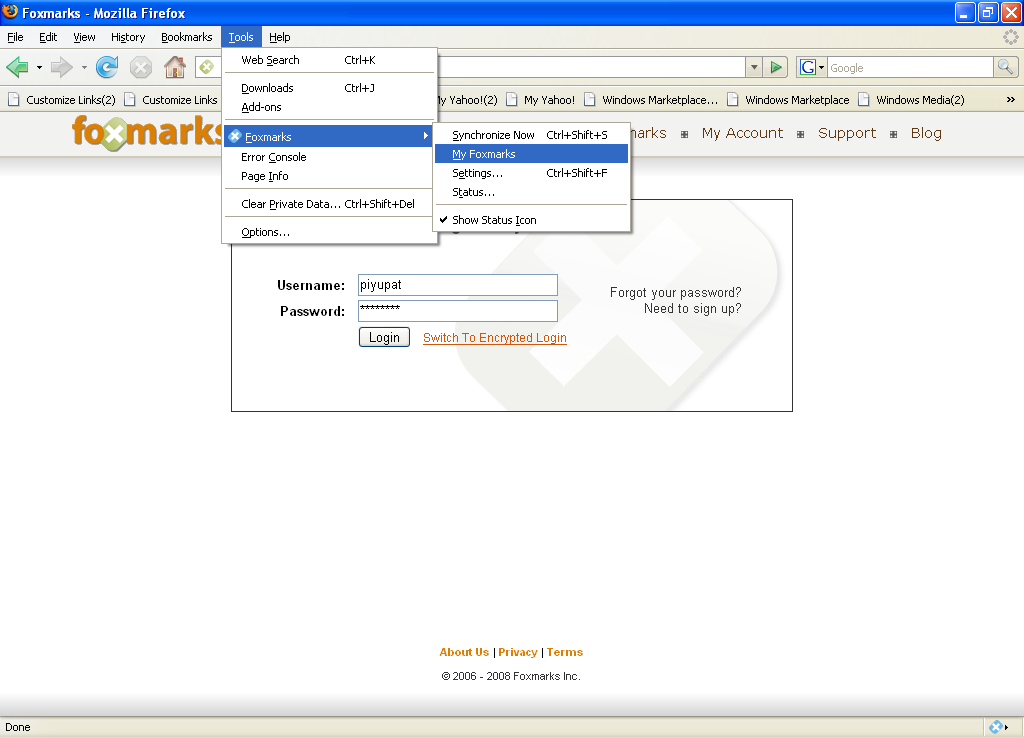Click the Firefox activity throbber
The height and width of the screenshot is (738, 1024).
pos(1010,37)
